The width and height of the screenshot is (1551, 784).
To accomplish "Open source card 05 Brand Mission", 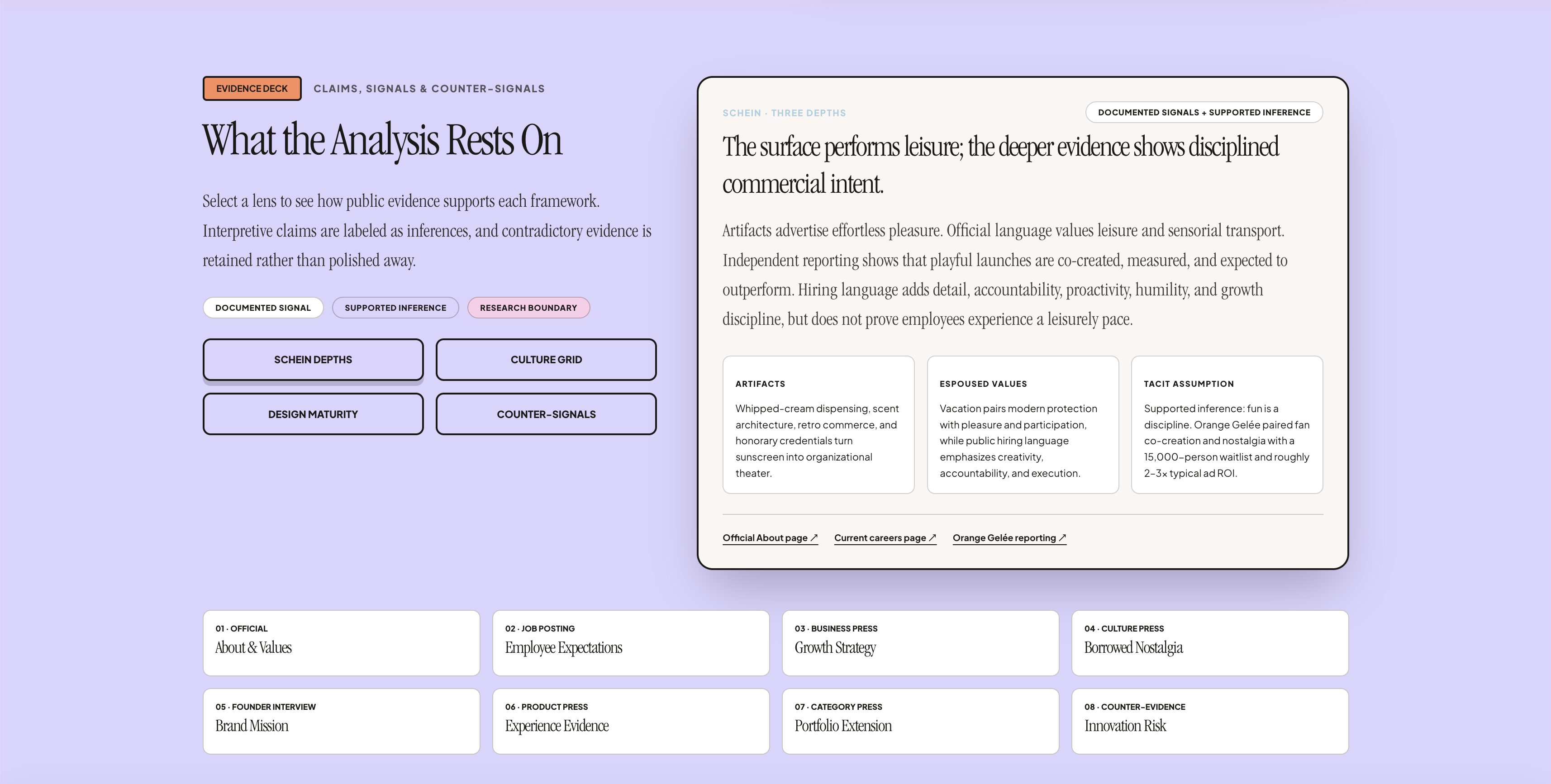I will pyautogui.click(x=342, y=722).
